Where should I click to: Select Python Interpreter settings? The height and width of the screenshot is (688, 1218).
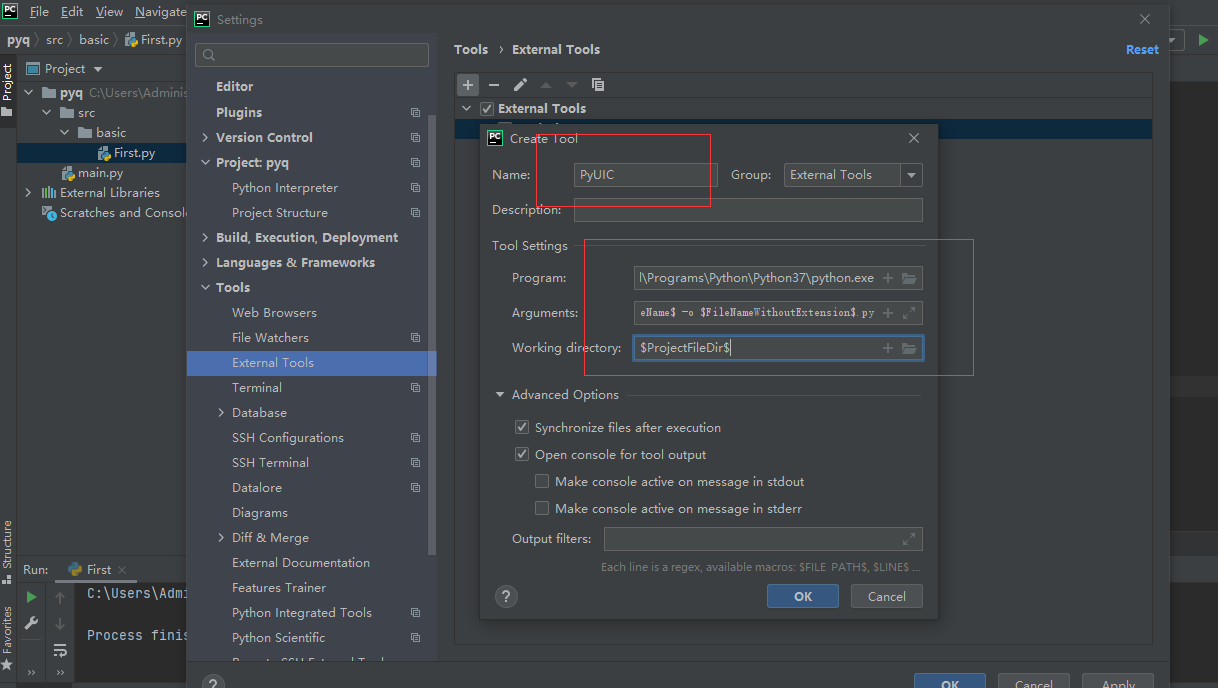[x=285, y=188]
